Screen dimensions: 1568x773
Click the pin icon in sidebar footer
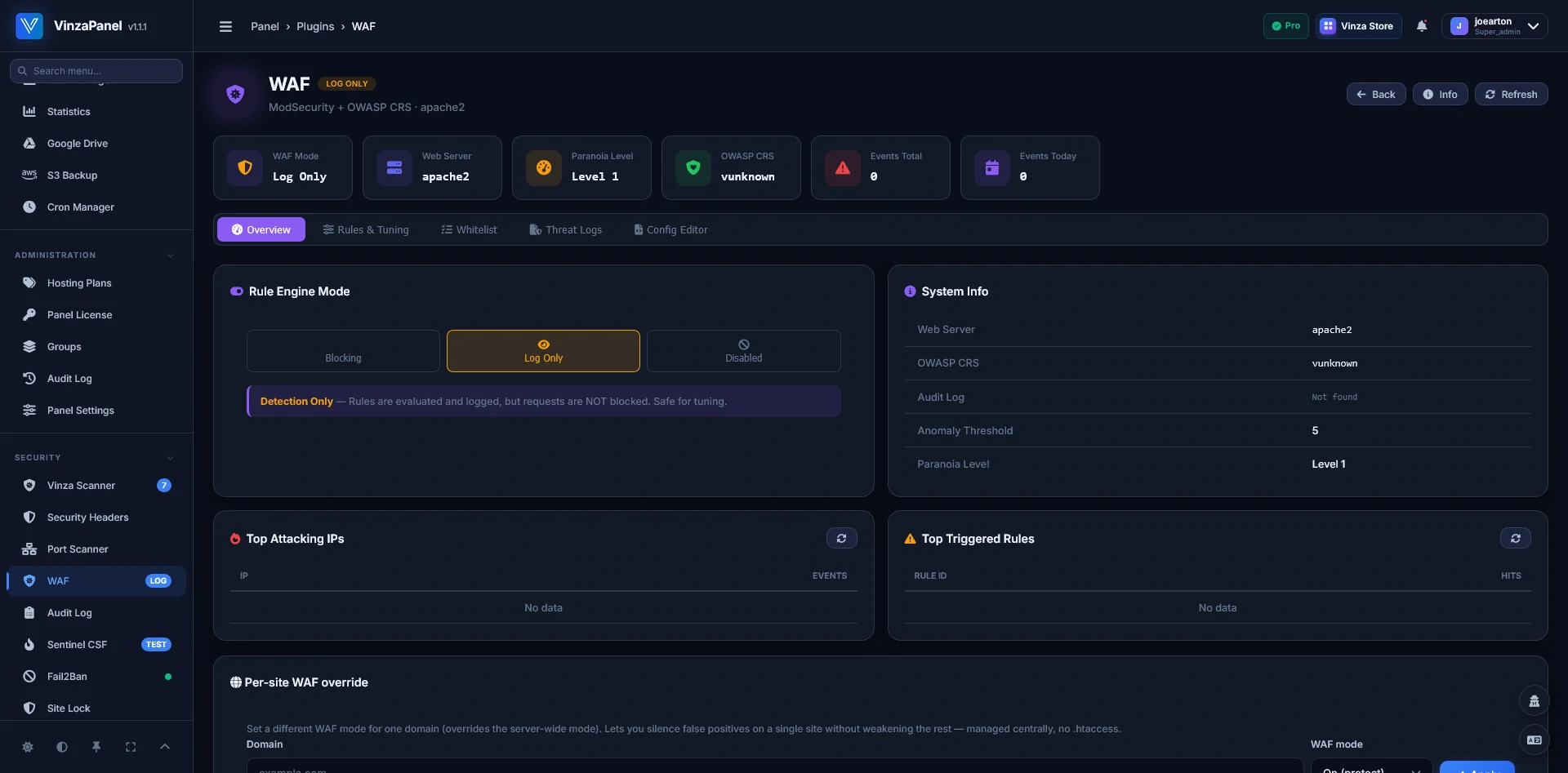pyautogui.click(x=96, y=747)
